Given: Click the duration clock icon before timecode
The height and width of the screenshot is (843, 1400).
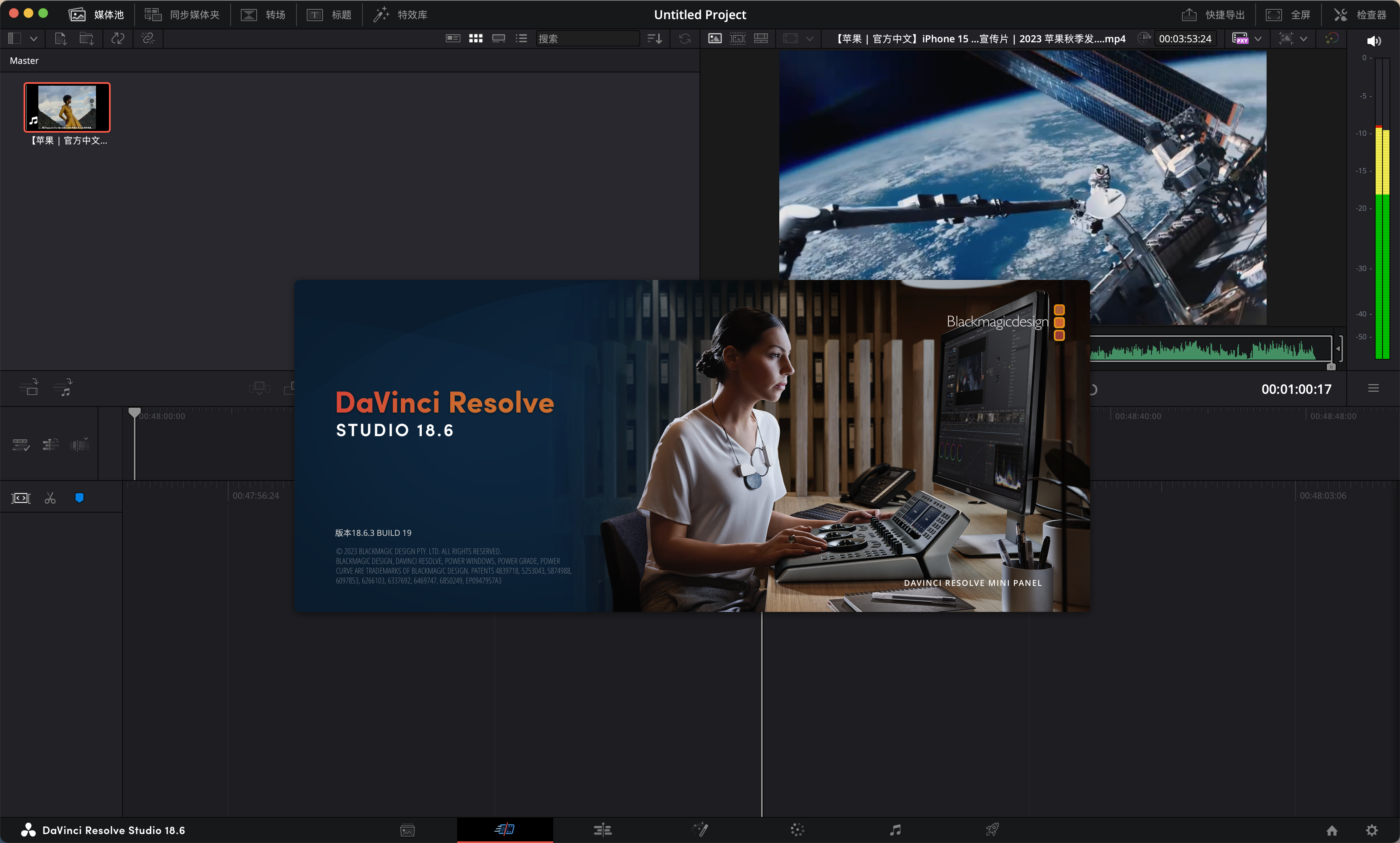Looking at the screenshot, I should (1144, 38).
